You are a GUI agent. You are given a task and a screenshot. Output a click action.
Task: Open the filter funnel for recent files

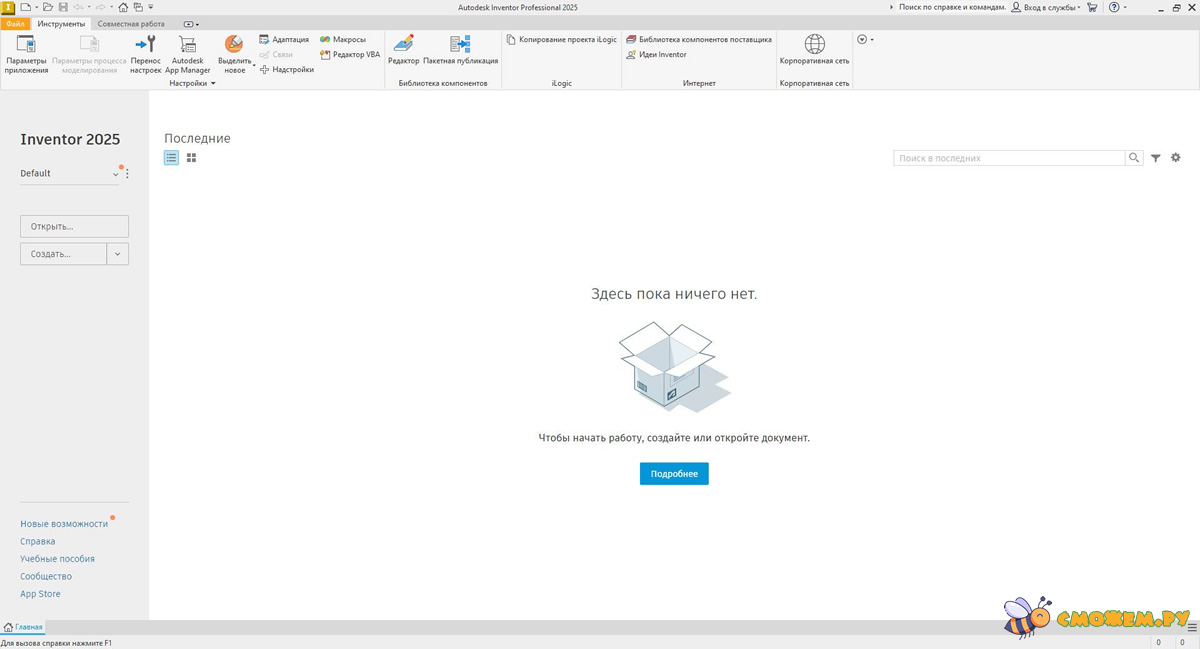coord(1156,158)
